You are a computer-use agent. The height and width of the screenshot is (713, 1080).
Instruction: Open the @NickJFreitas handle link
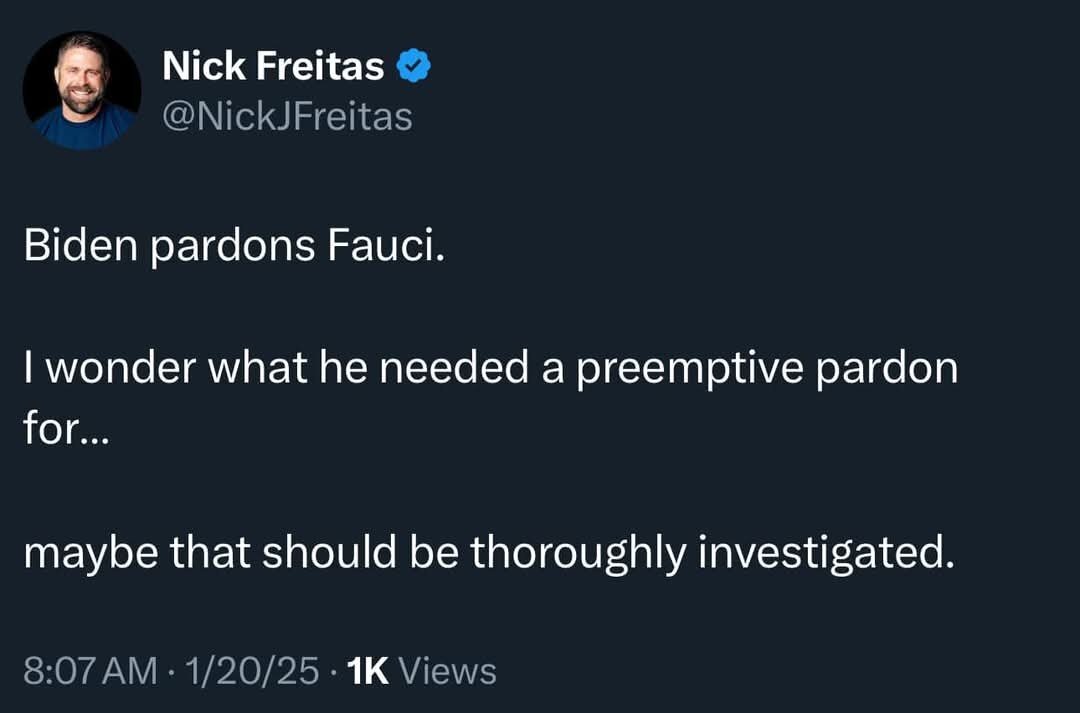[287, 117]
